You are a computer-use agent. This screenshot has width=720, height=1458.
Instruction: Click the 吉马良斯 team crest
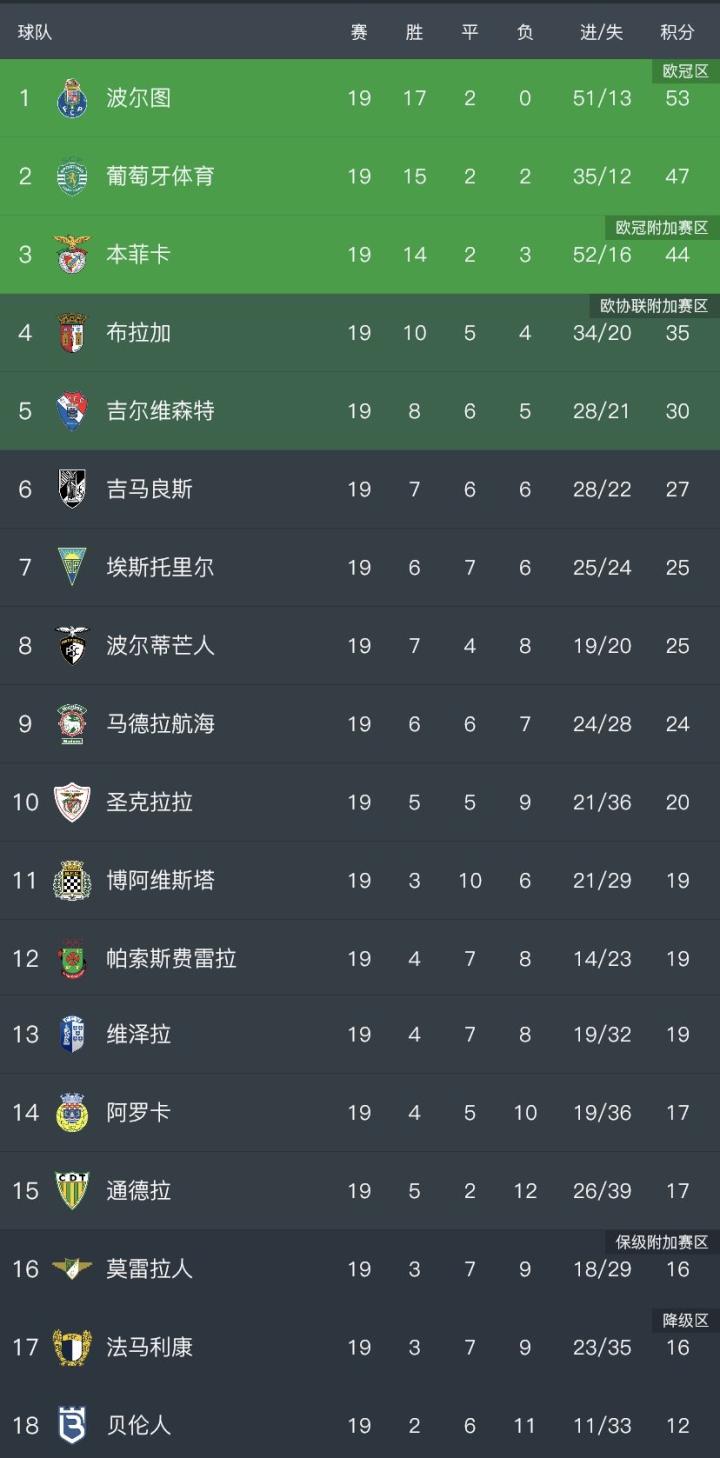(72, 488)
